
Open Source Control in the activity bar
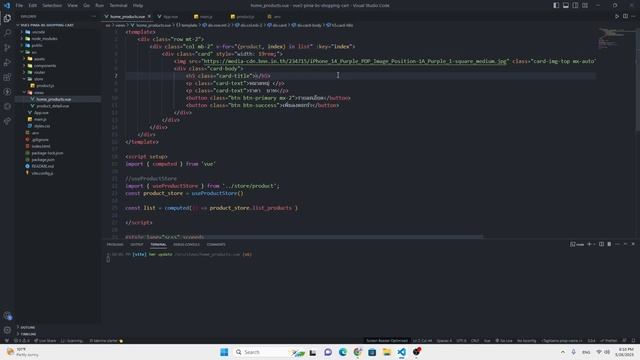coord(7,47)
